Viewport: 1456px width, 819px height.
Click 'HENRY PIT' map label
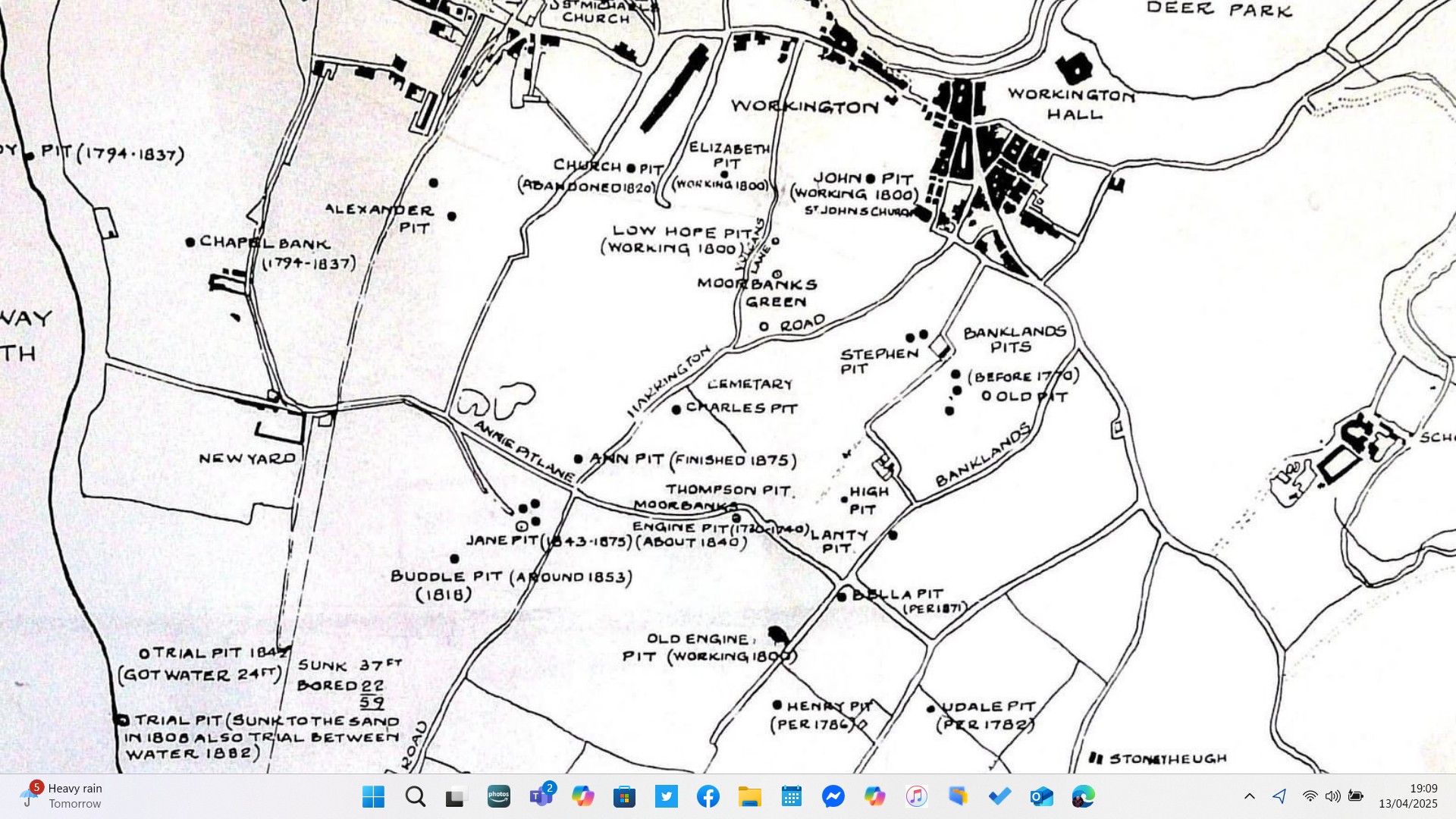coord(830,706)
